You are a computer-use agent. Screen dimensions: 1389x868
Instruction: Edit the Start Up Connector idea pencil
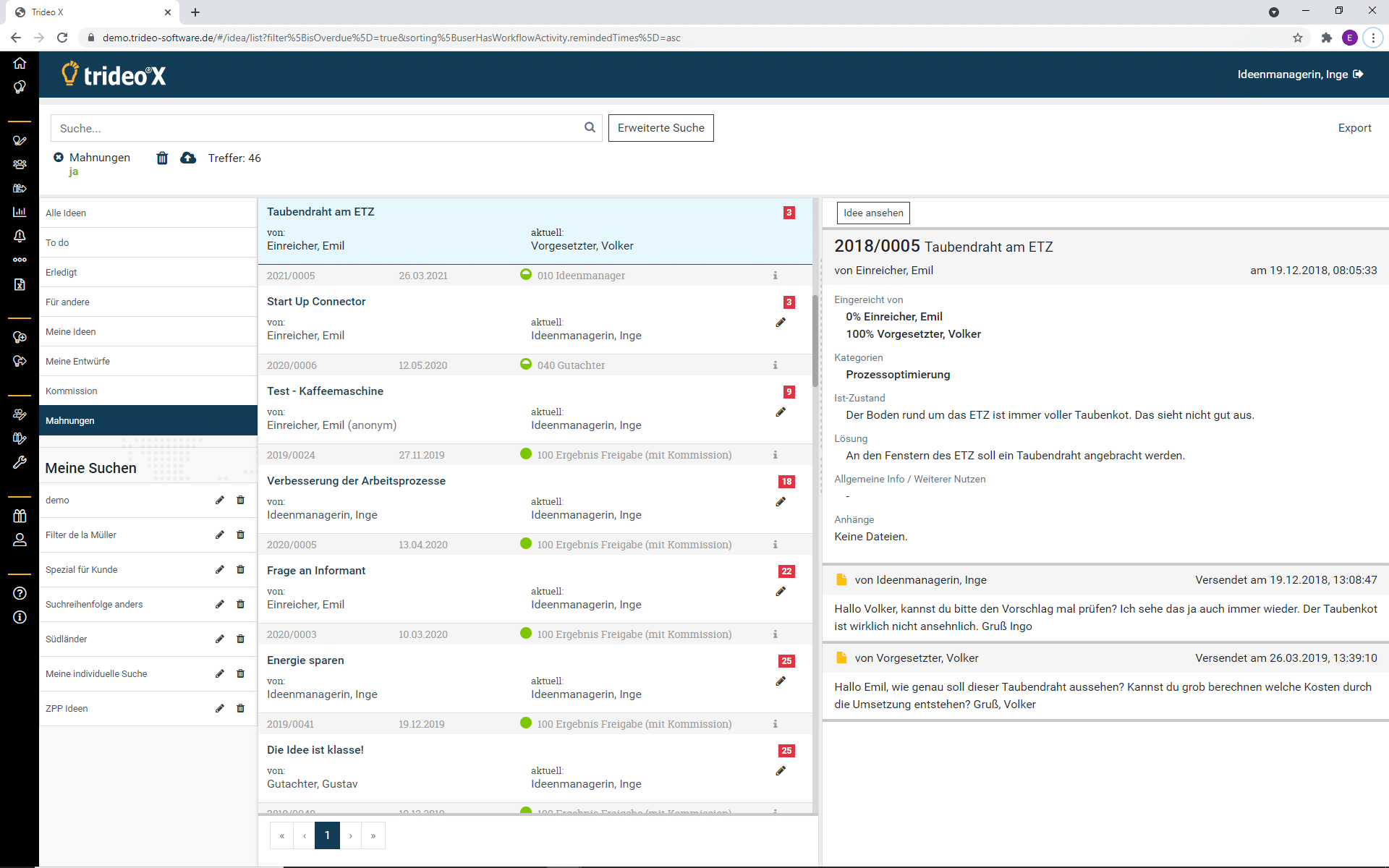[x=781, y=323]
